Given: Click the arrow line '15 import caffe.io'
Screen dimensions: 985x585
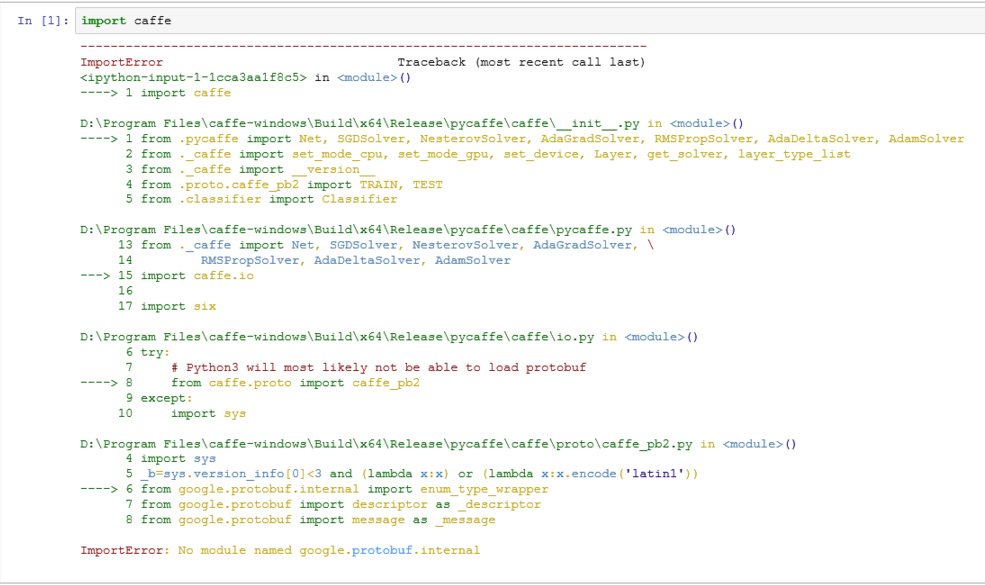Looking at the screenshot, I should tap(166, 276).
